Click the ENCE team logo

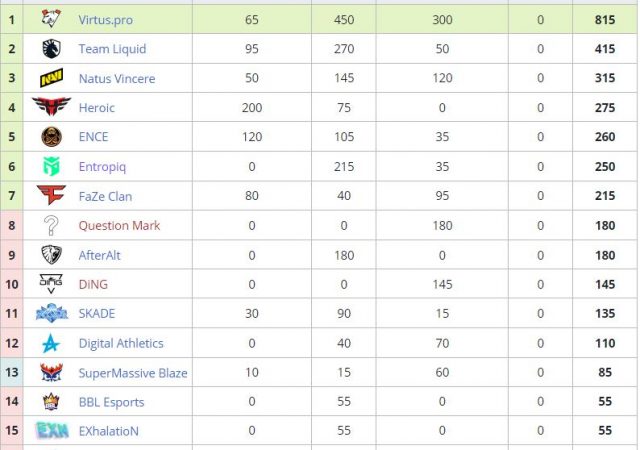click(x=51, y=137)
